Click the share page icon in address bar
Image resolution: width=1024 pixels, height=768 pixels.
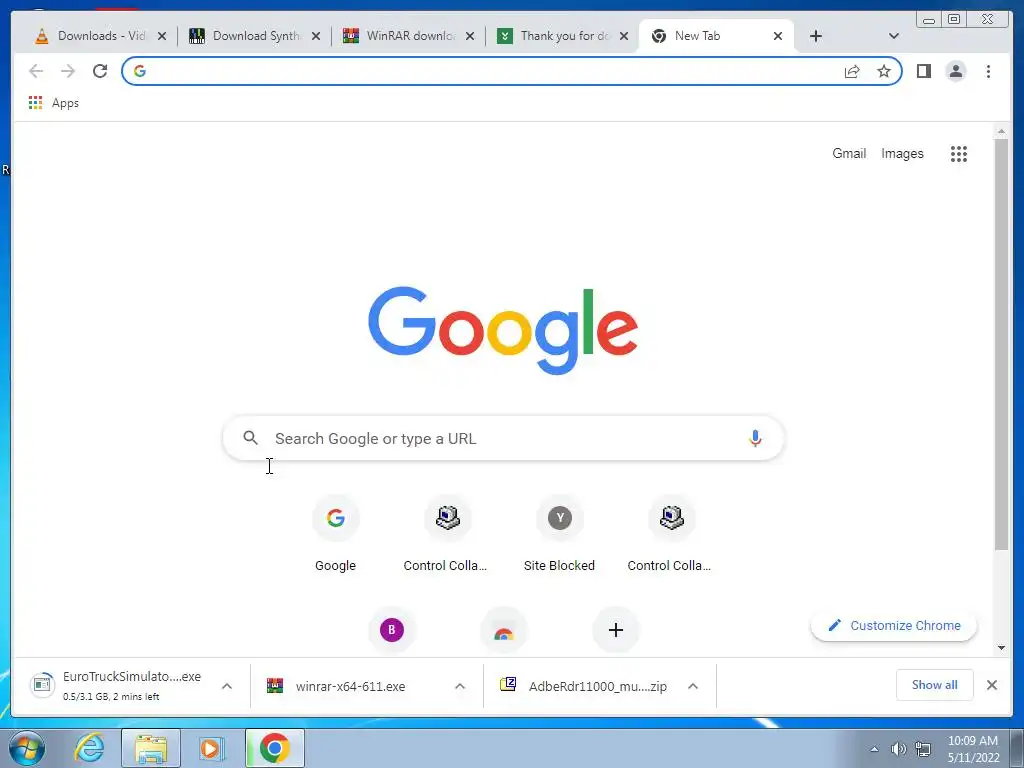click(x=852, y=71)
